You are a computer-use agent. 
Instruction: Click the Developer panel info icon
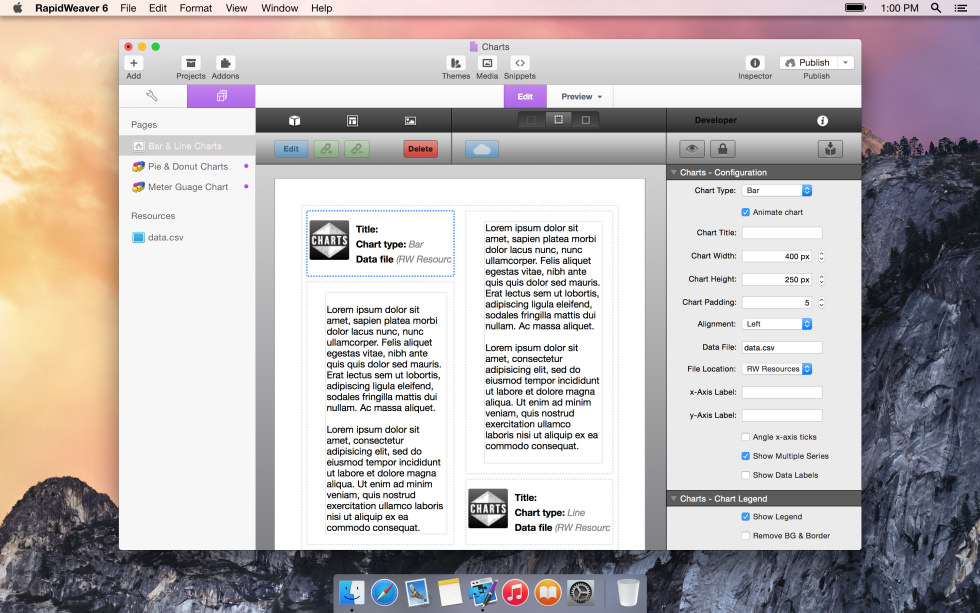[822, 121]
